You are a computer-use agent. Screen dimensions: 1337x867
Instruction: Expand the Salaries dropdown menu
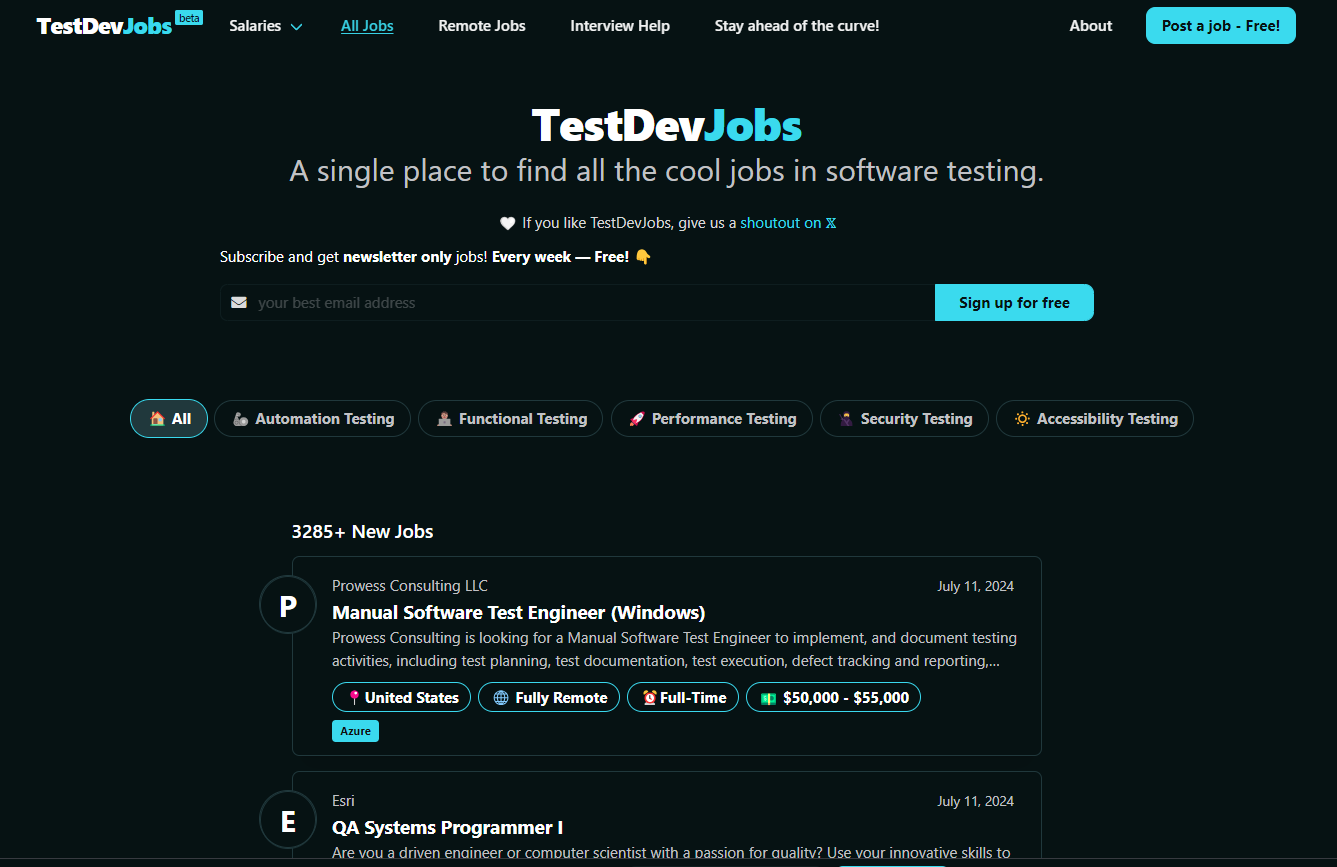click(x=266, y=26)
